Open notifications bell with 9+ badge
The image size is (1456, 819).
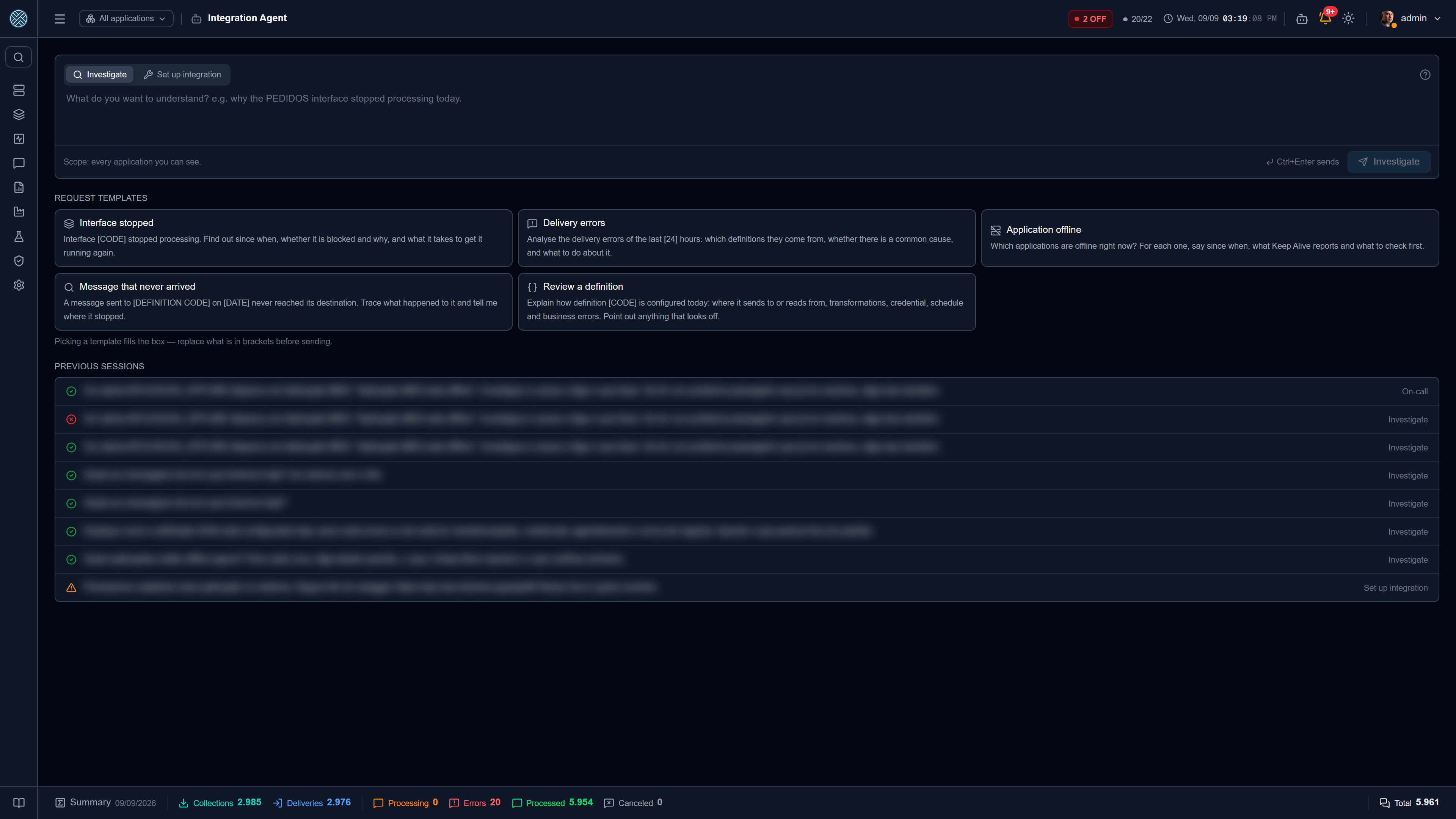coord(1326,17)
